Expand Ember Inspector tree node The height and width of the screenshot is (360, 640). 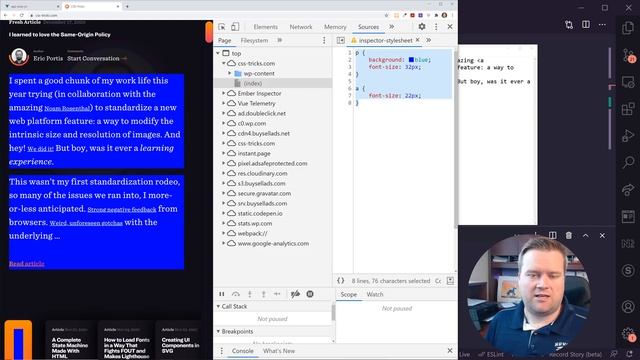pyautogui.click(x=224, y=93)
